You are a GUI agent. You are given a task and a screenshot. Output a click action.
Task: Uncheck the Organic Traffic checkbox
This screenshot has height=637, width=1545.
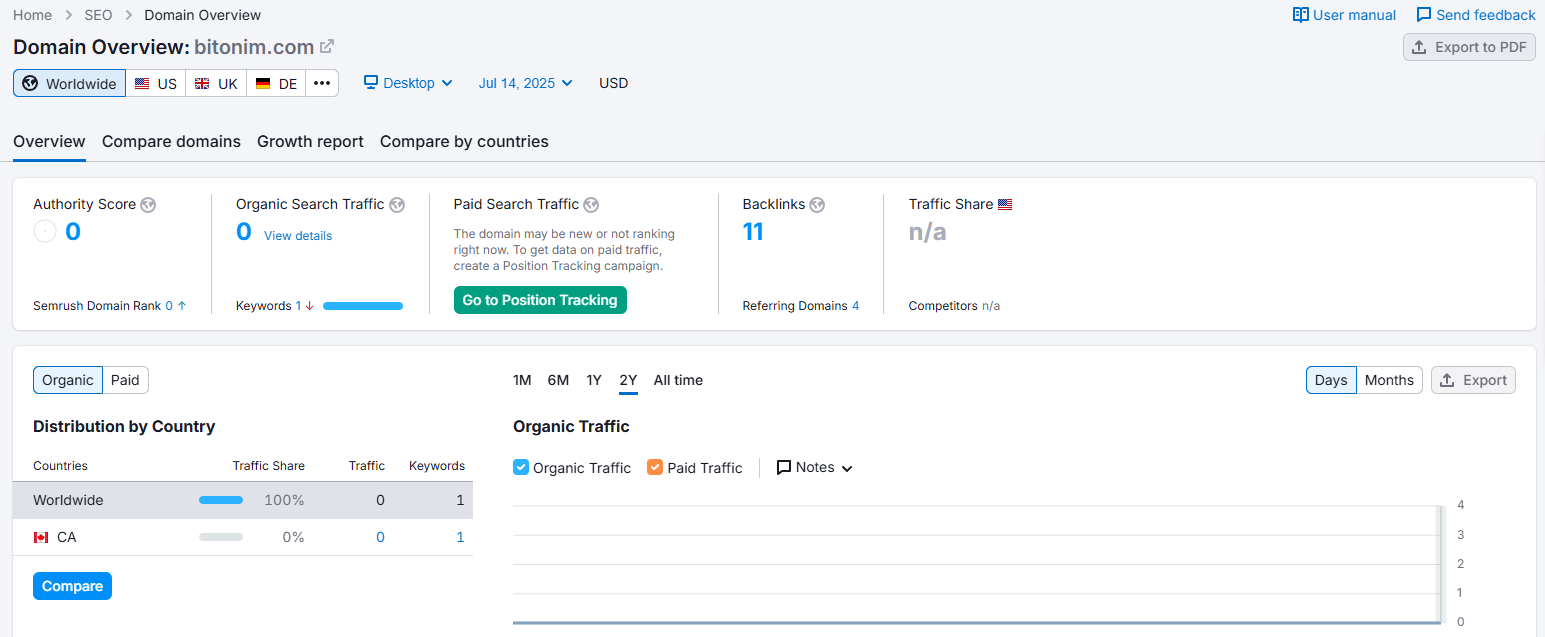(x=520, y=467)
